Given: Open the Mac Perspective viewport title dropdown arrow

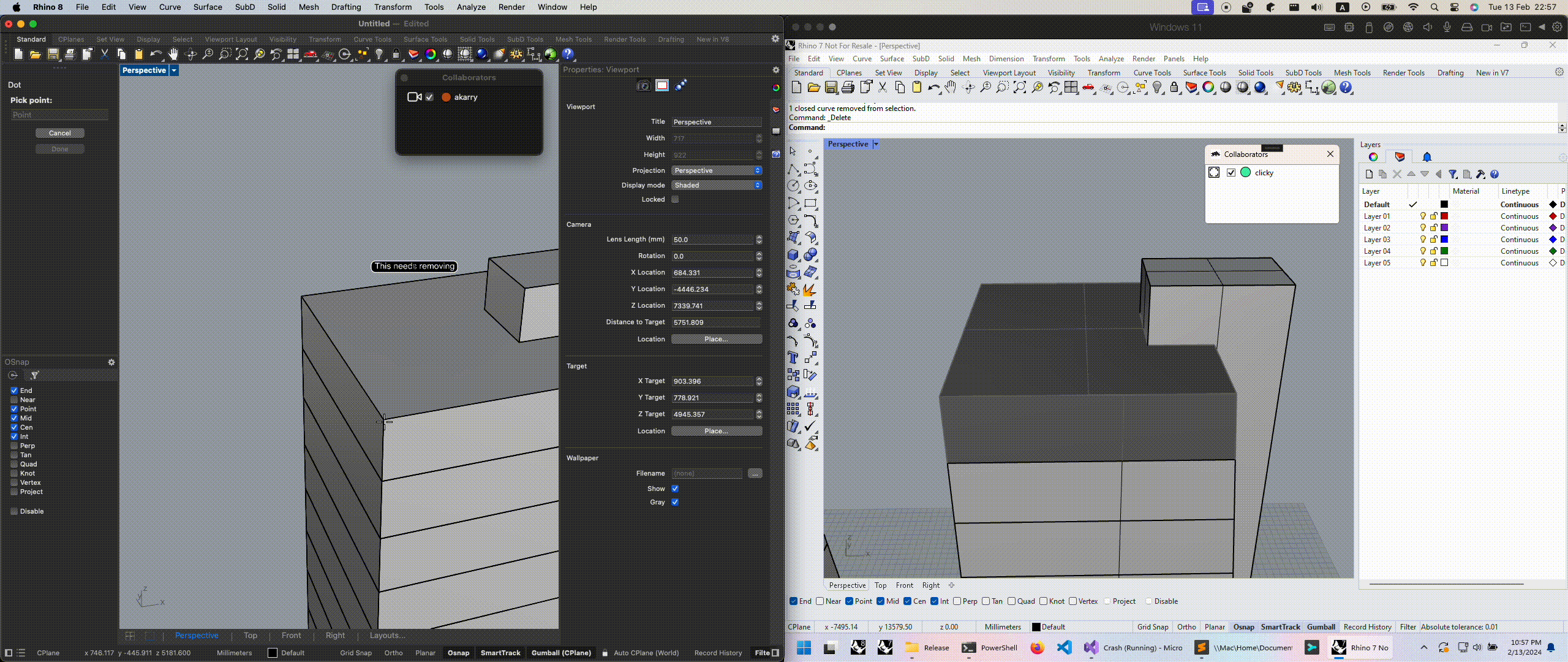Looking at the screenshot, I should coord(174,70).
